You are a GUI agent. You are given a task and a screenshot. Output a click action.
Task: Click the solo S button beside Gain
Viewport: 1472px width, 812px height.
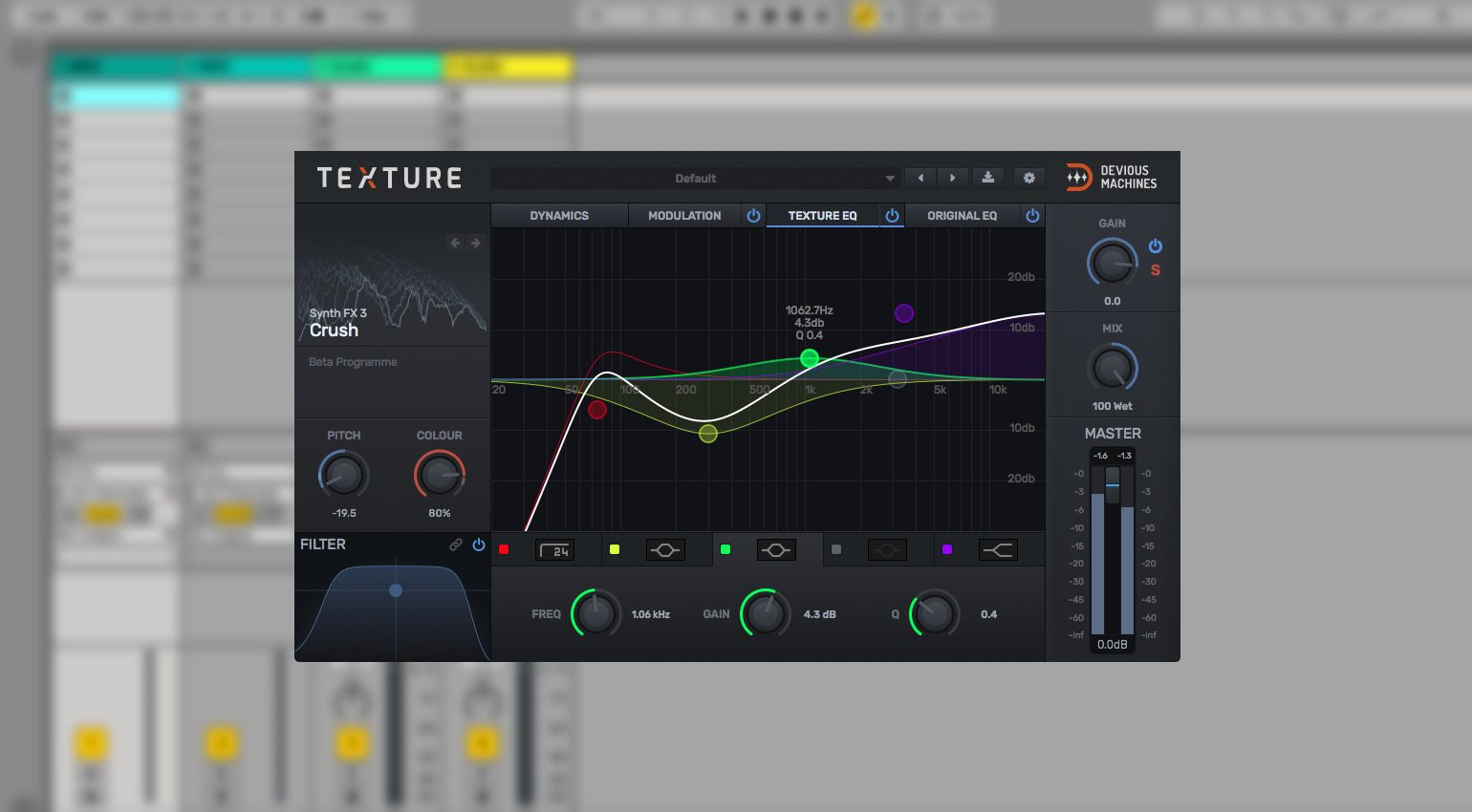pyautogui.click(x=1155, y=270)
